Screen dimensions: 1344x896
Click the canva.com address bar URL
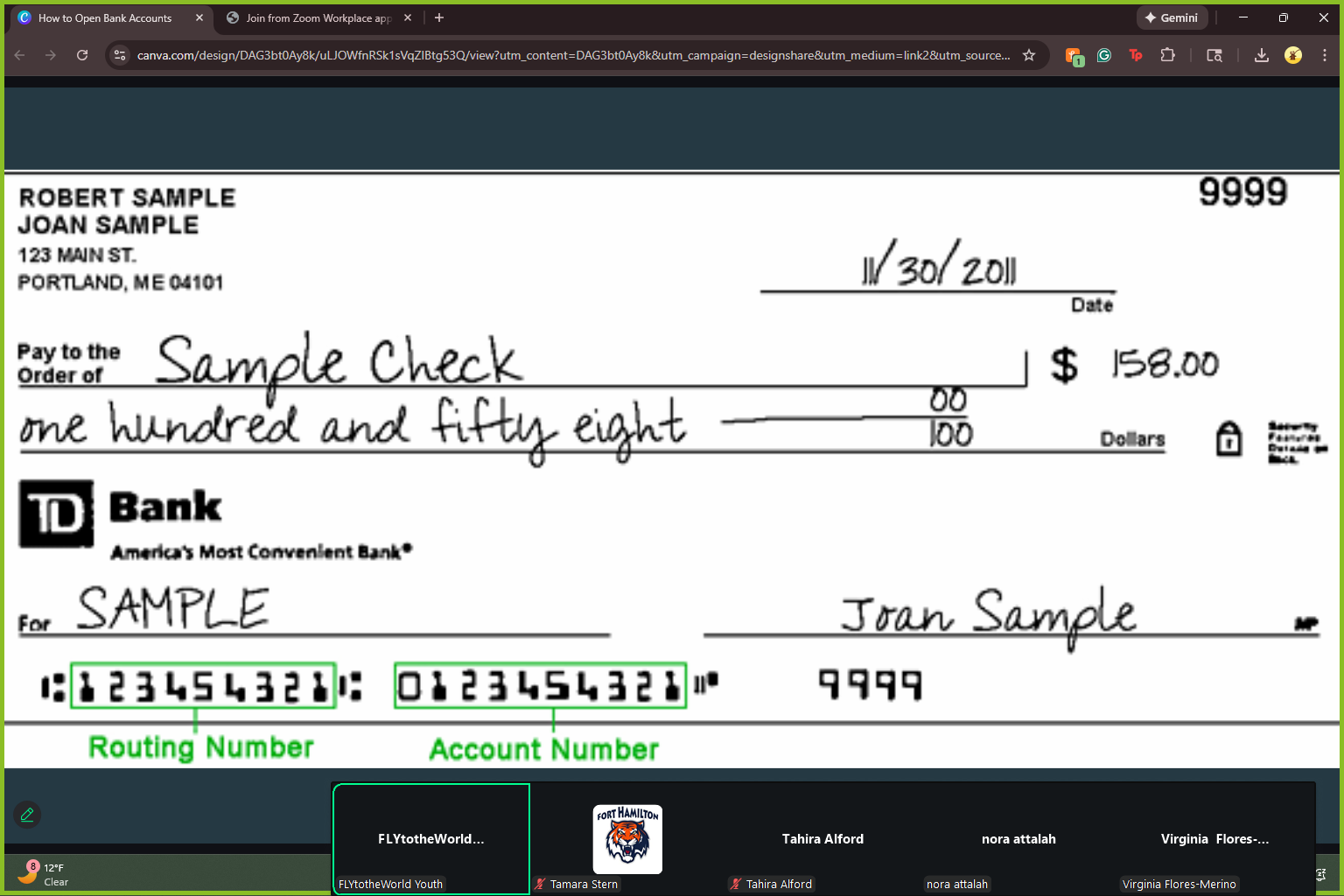573,55
